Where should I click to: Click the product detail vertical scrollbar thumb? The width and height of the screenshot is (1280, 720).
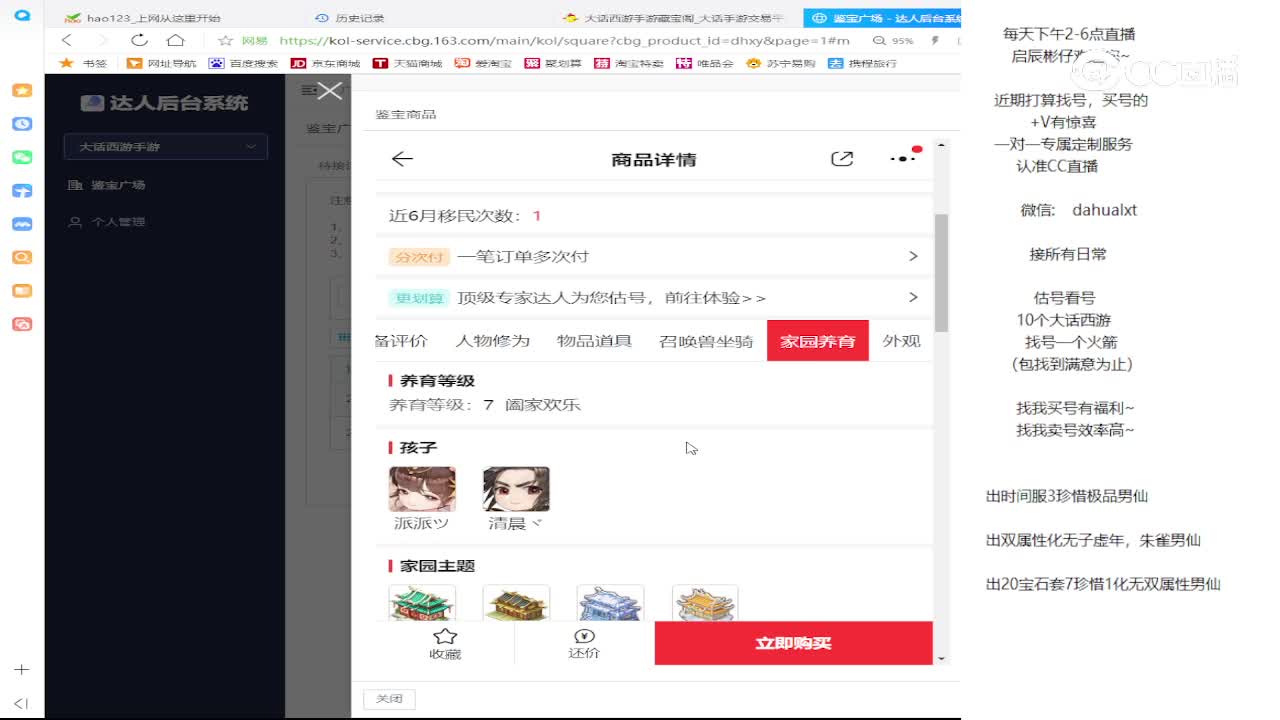940,272
